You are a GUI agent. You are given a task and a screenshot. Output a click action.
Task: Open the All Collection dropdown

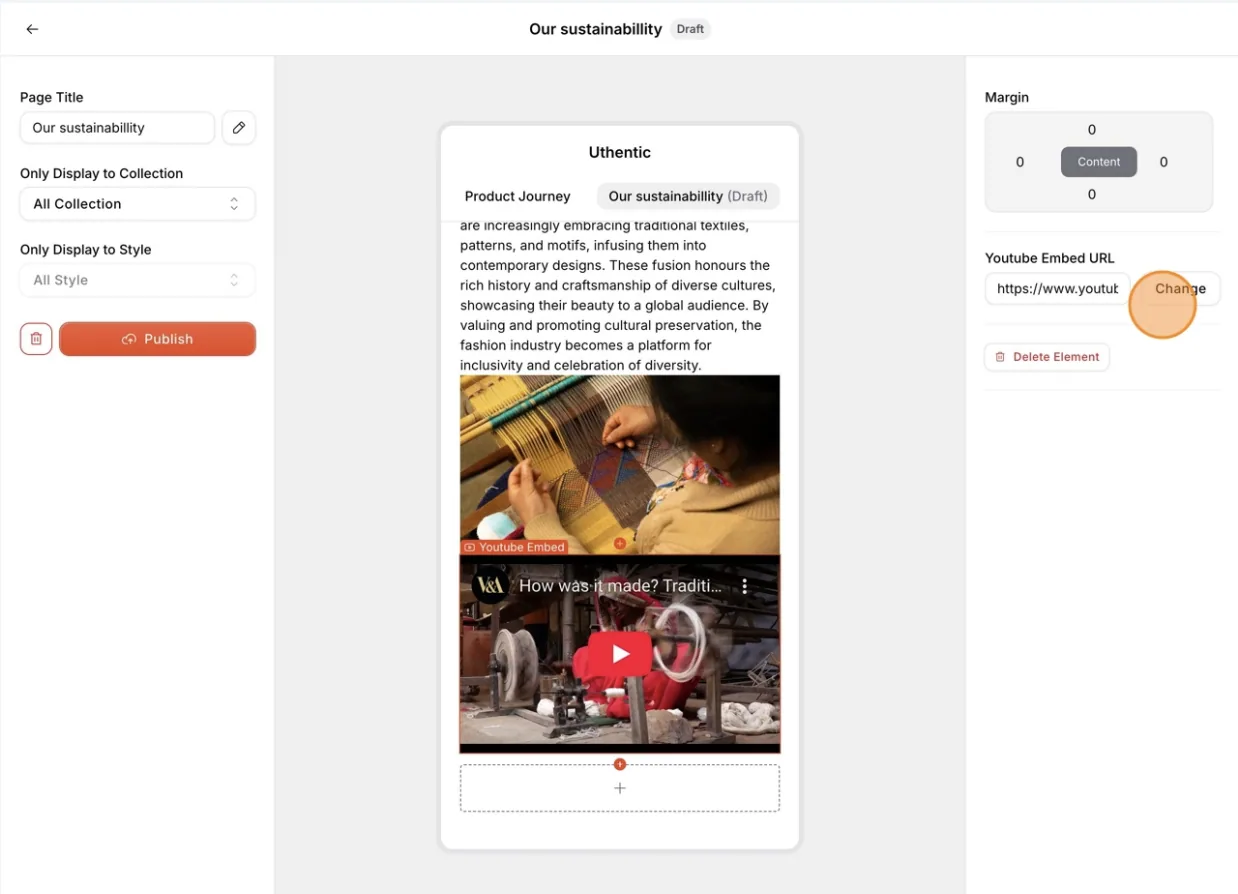(x=137, y=204)
